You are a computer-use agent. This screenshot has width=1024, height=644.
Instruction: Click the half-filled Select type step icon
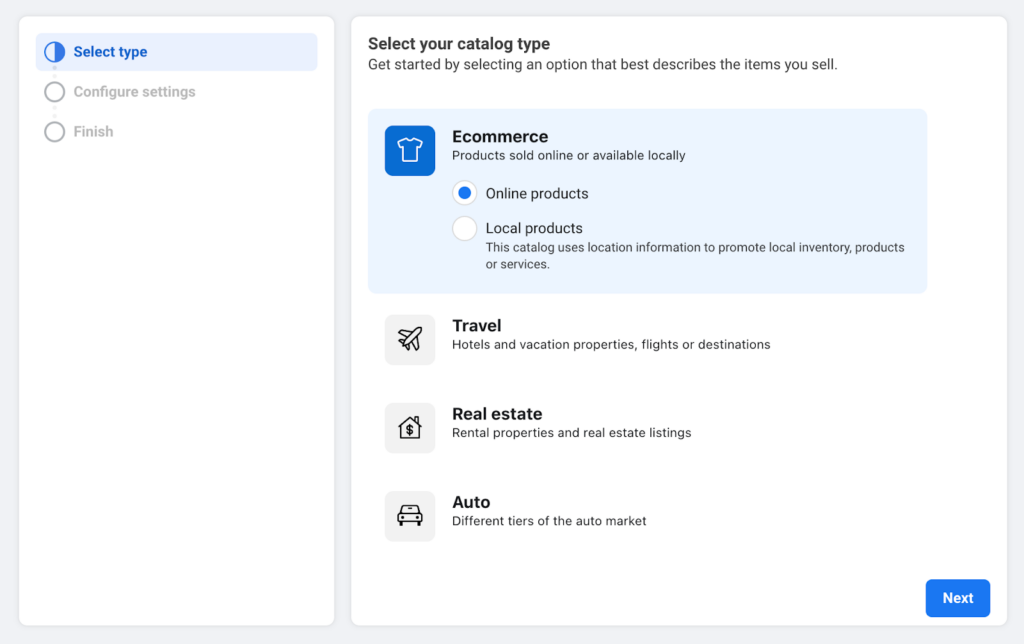55,52
